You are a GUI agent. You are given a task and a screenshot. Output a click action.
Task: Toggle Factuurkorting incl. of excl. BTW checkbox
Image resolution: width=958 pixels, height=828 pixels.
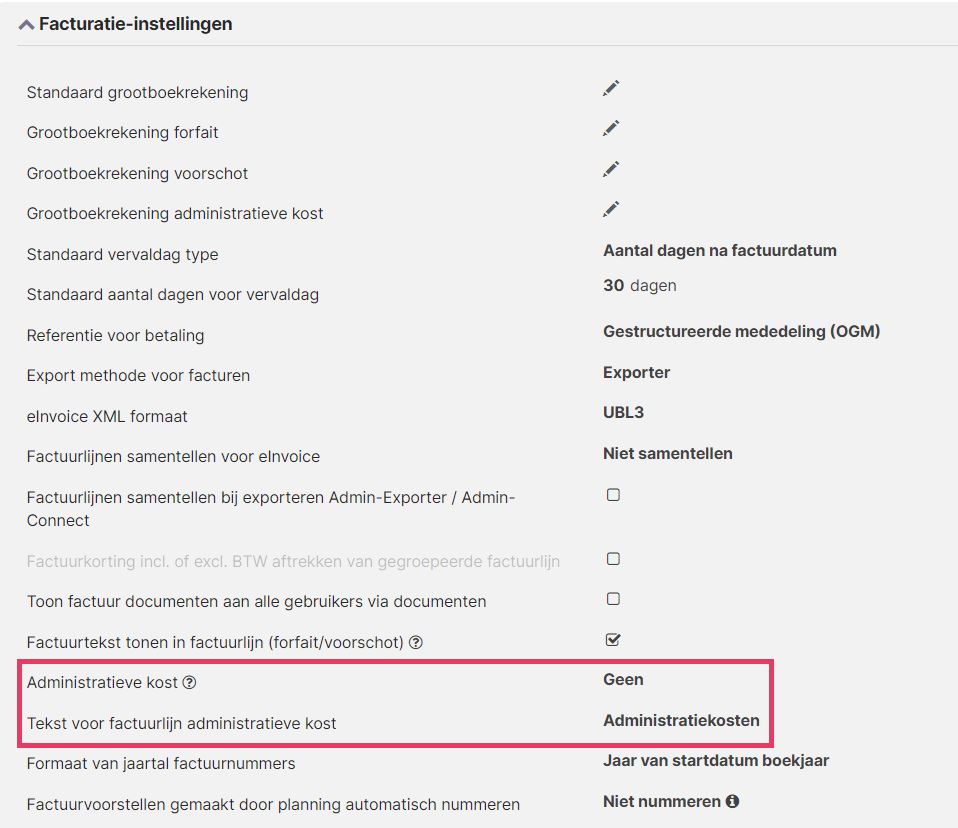613,559
